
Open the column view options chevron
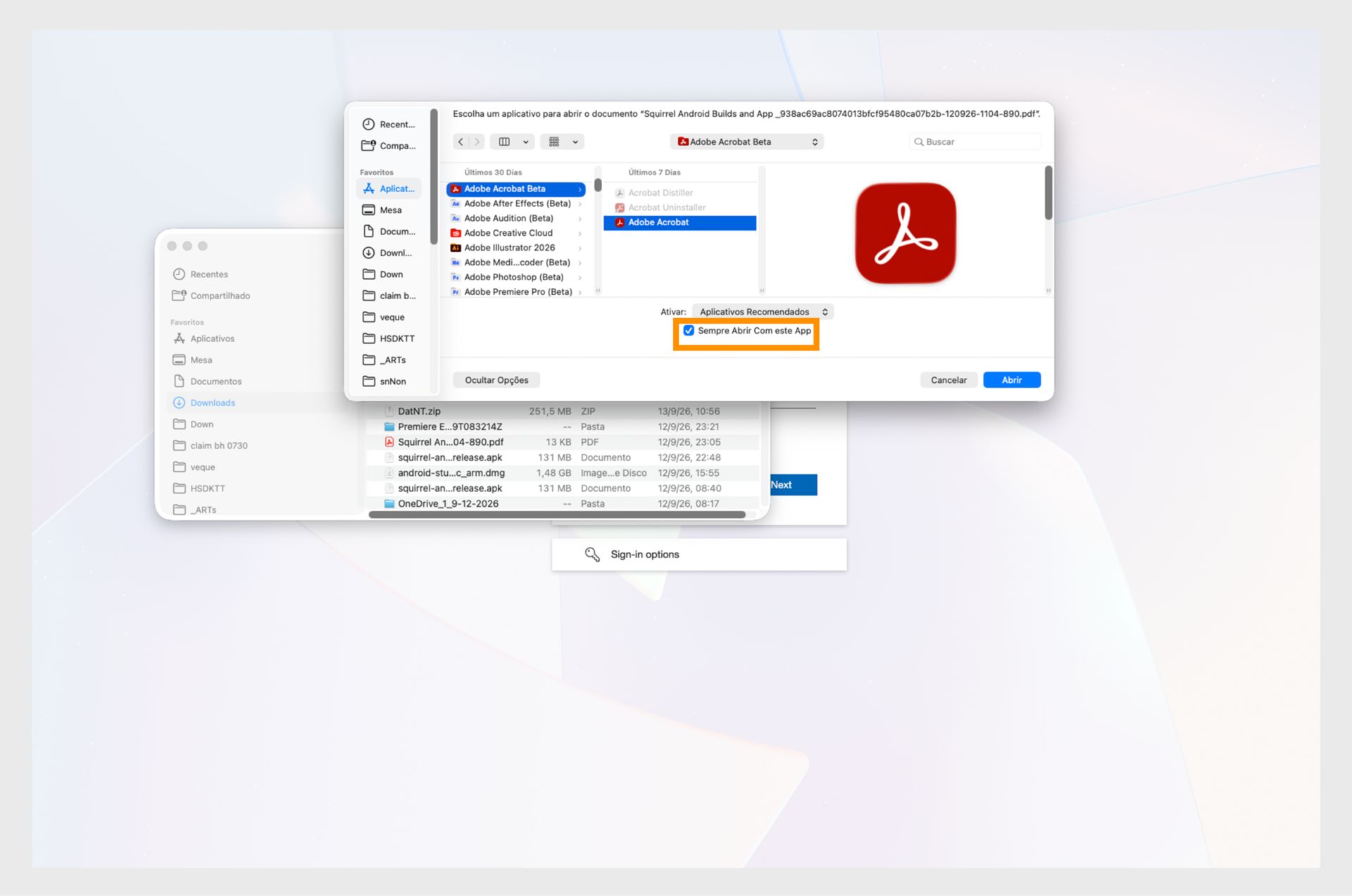pos(525,141)
